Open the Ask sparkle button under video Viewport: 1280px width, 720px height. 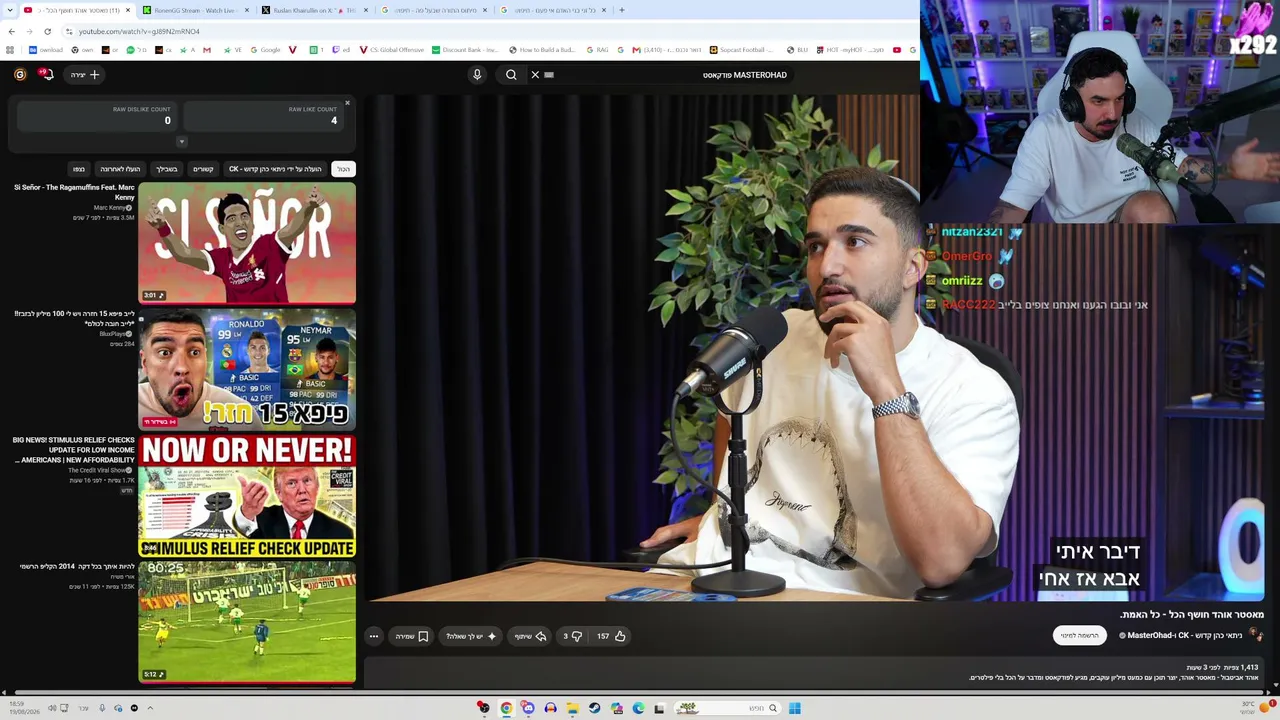[471, 636]
